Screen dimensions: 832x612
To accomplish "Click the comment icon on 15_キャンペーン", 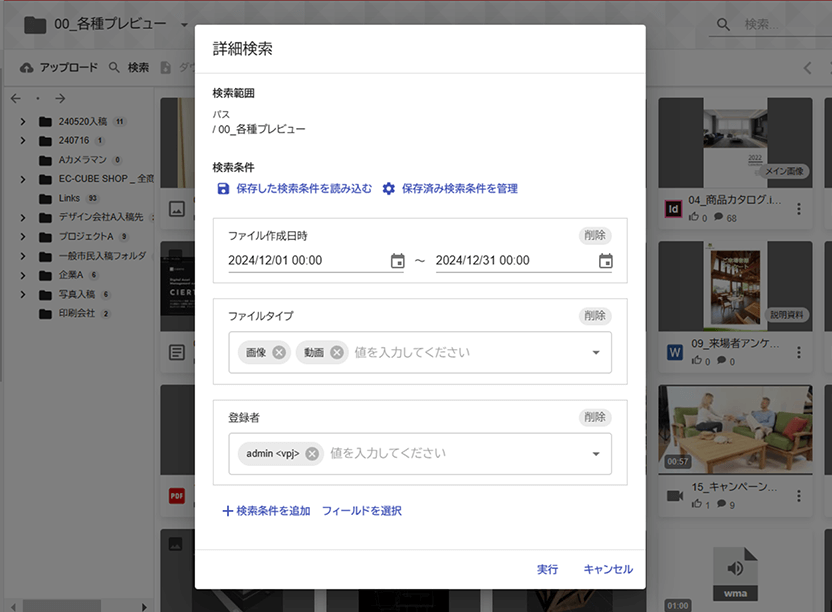I will coord(722,504).
